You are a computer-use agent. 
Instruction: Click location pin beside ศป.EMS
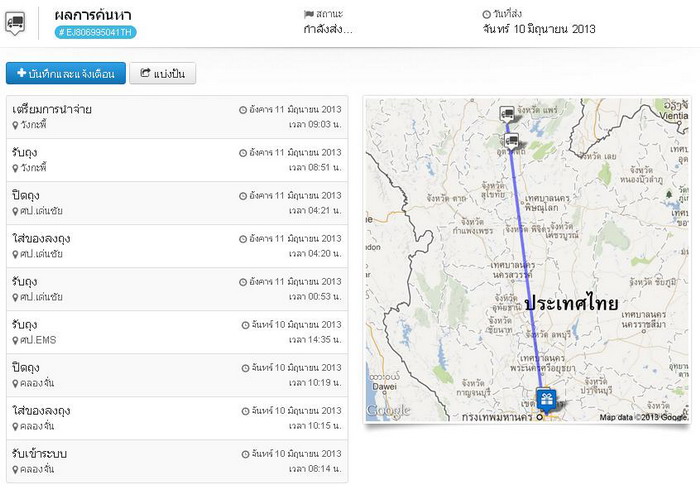[15, 341]
